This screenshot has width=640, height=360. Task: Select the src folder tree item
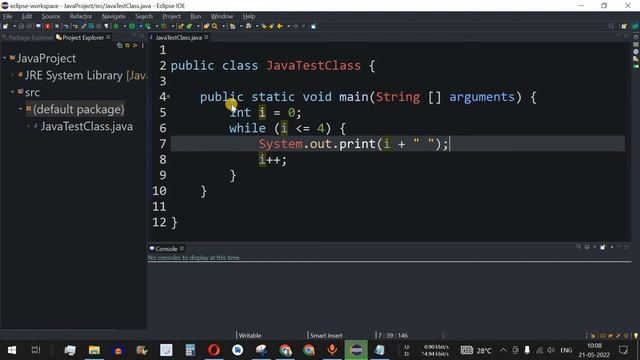pos(32,93)
